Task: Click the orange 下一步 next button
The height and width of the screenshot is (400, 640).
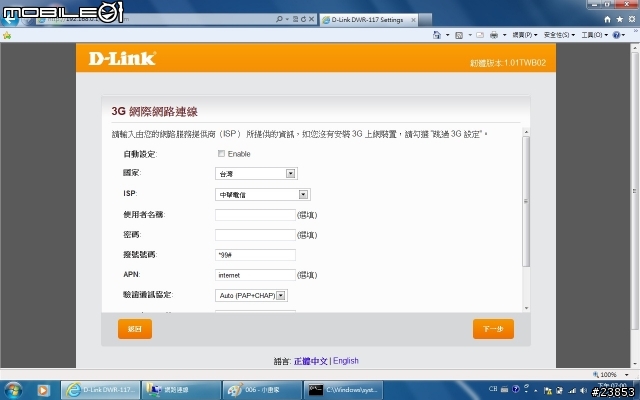Action: [493, 329]
